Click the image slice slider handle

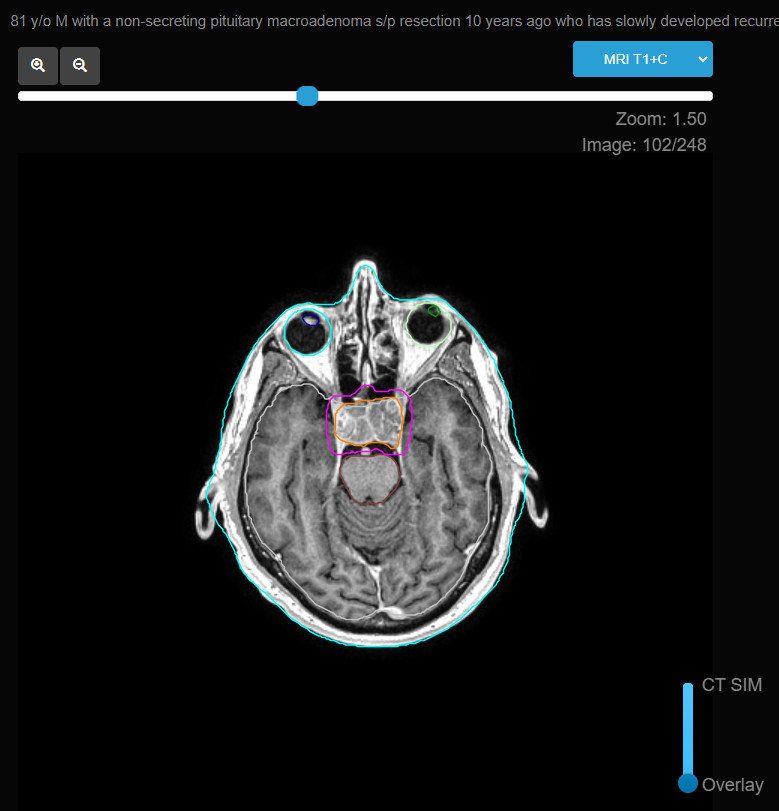[307, 96]
